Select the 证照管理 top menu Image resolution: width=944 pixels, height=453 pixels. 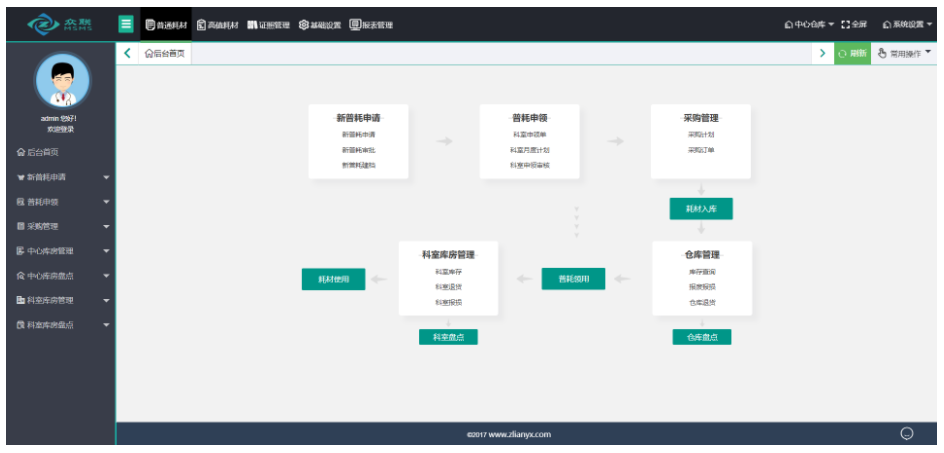(x=269, y=25)
